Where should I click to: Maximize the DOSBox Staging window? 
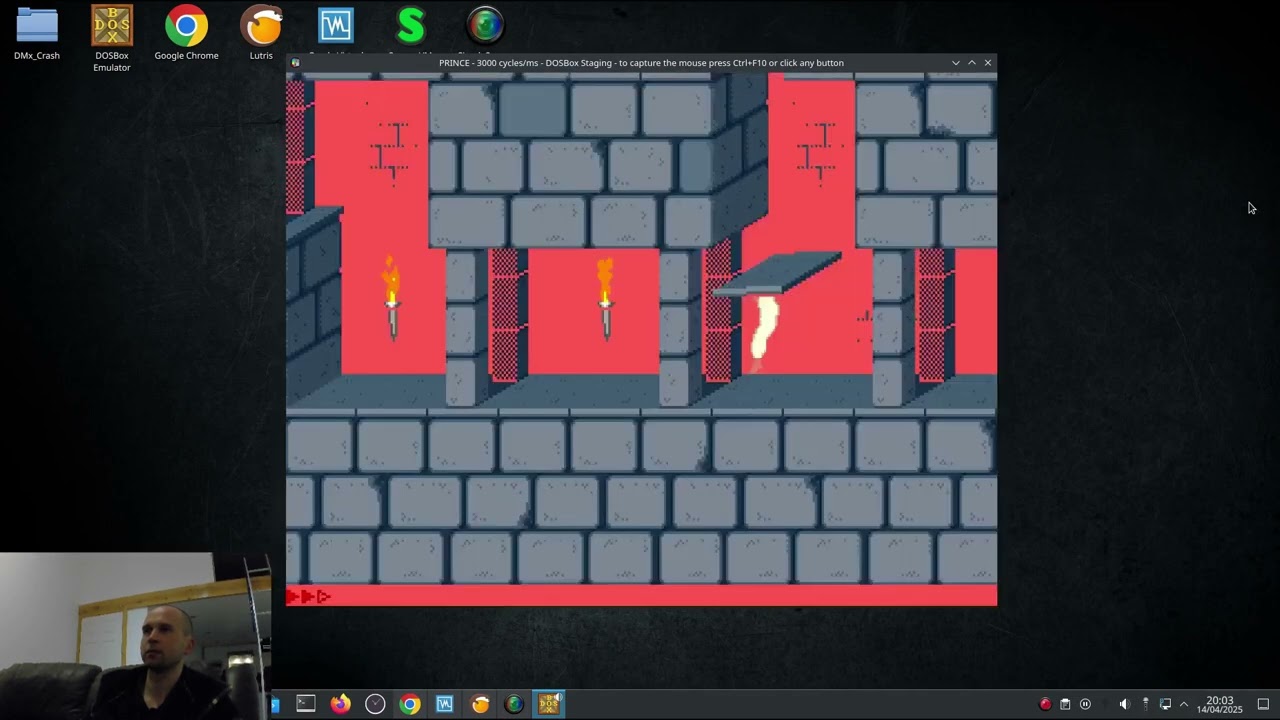[x=972, y=63]
